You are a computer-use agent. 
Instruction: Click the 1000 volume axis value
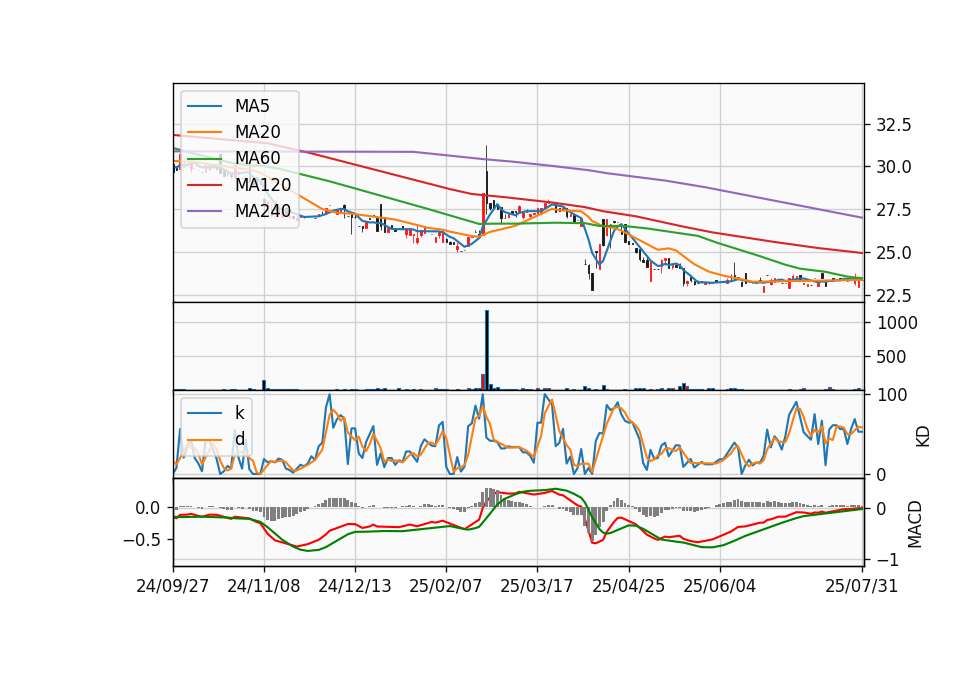[x=897, y=323]
